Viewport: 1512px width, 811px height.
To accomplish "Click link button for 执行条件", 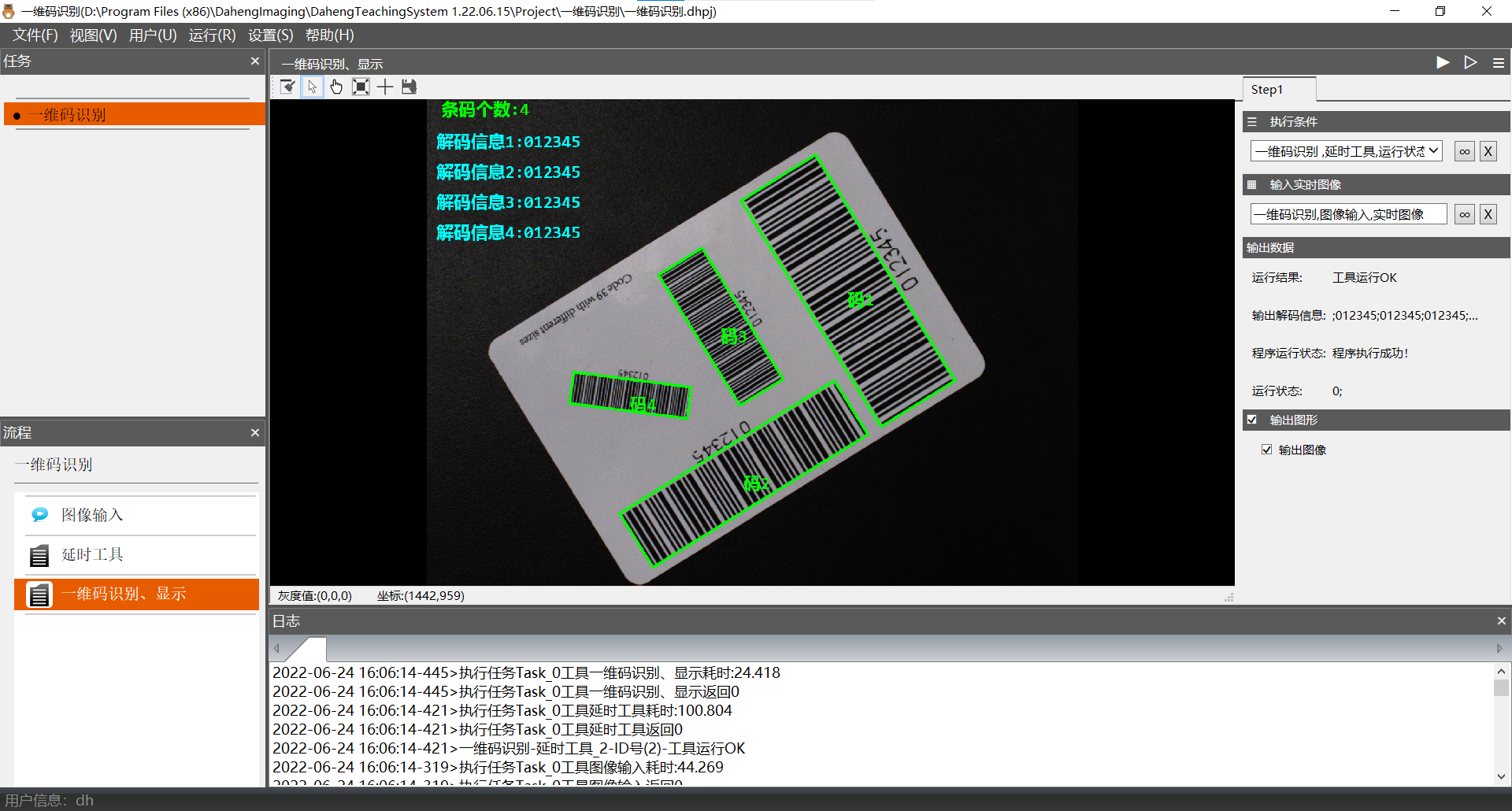I will 1465,151.
